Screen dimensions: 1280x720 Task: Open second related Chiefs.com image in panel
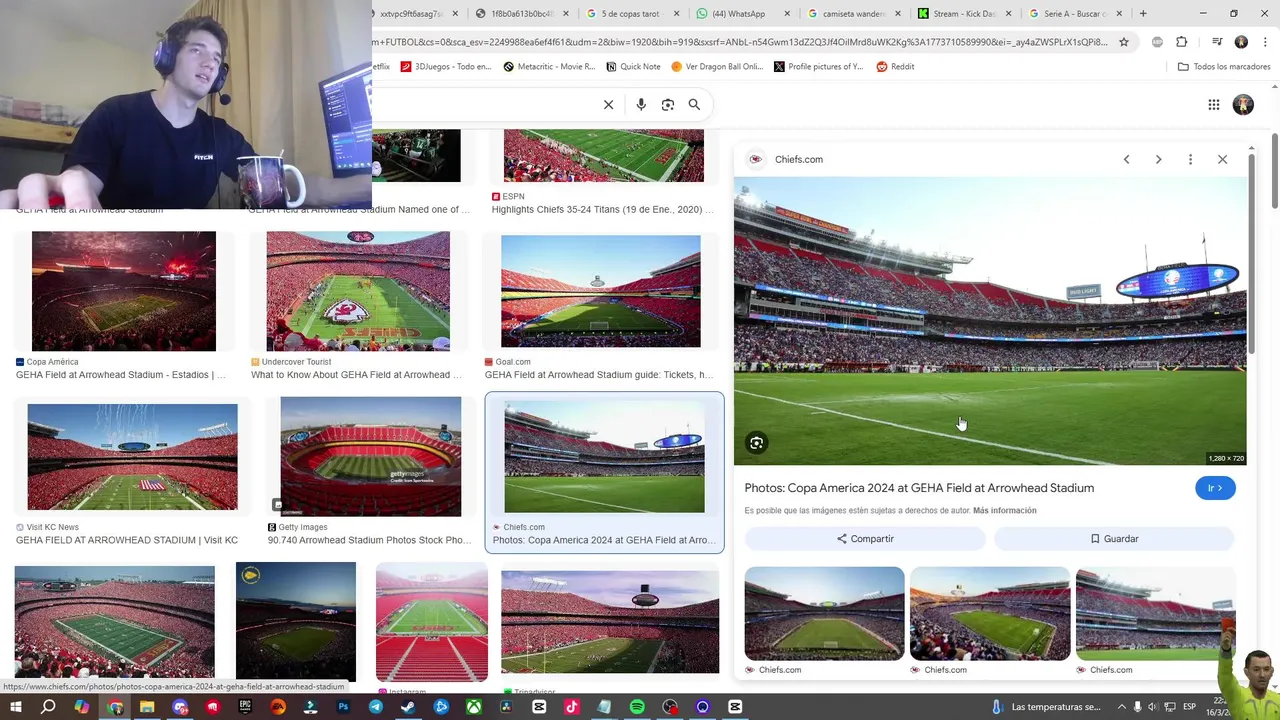(990, 613)
